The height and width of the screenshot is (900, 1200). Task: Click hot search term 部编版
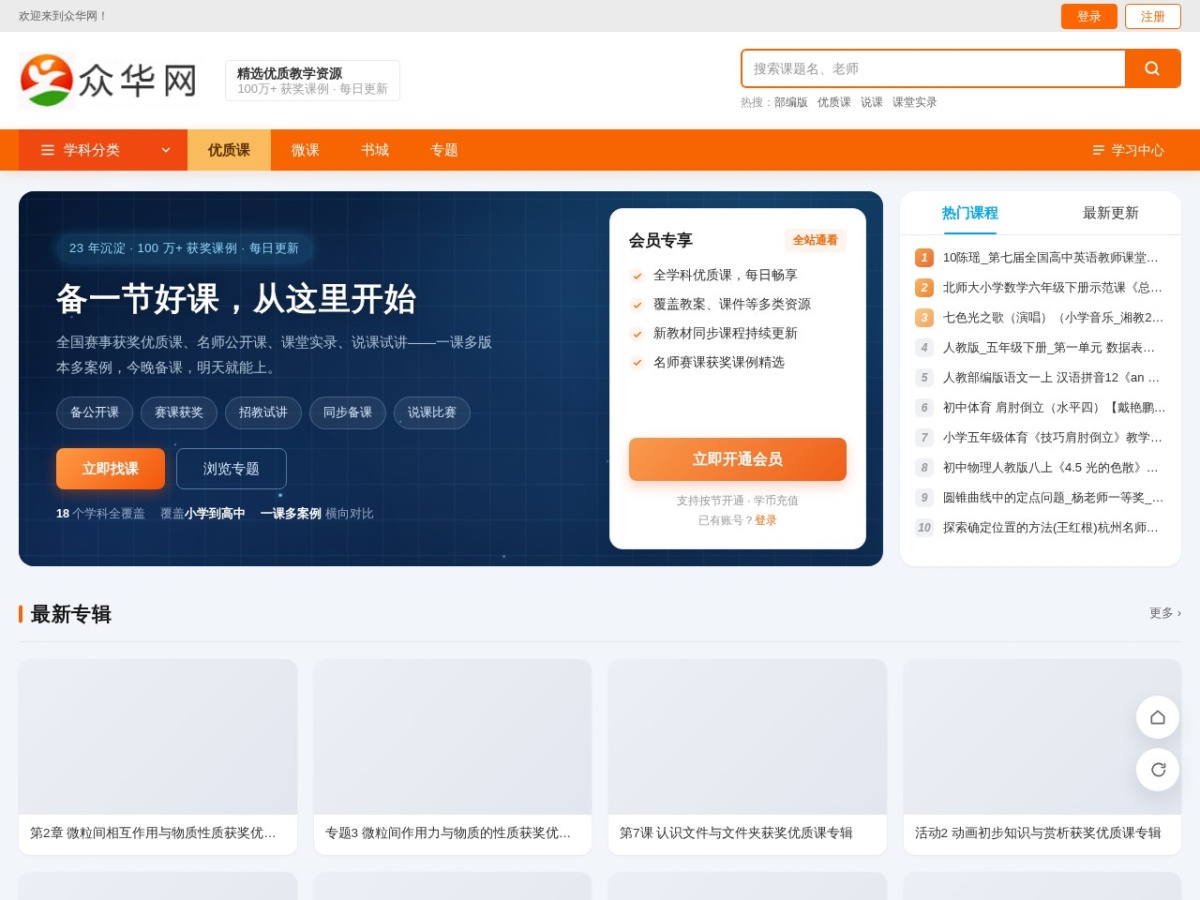pos(790,102)
